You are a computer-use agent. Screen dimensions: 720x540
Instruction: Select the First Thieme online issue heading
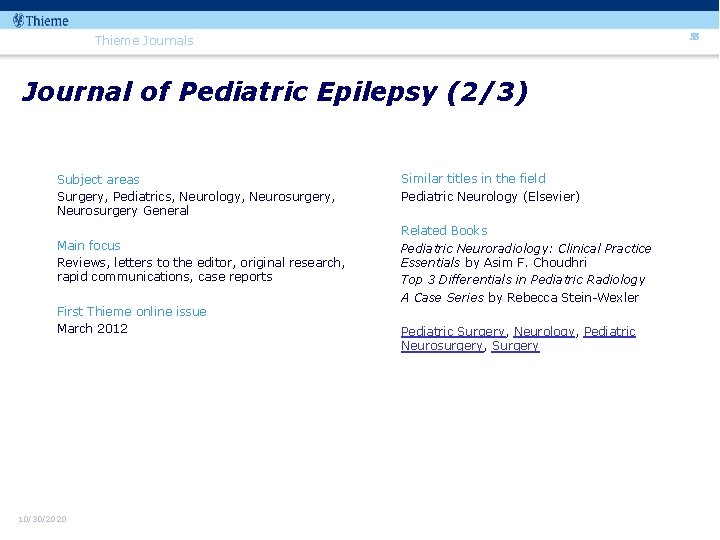pyautogui.click(x=132, y=311)
